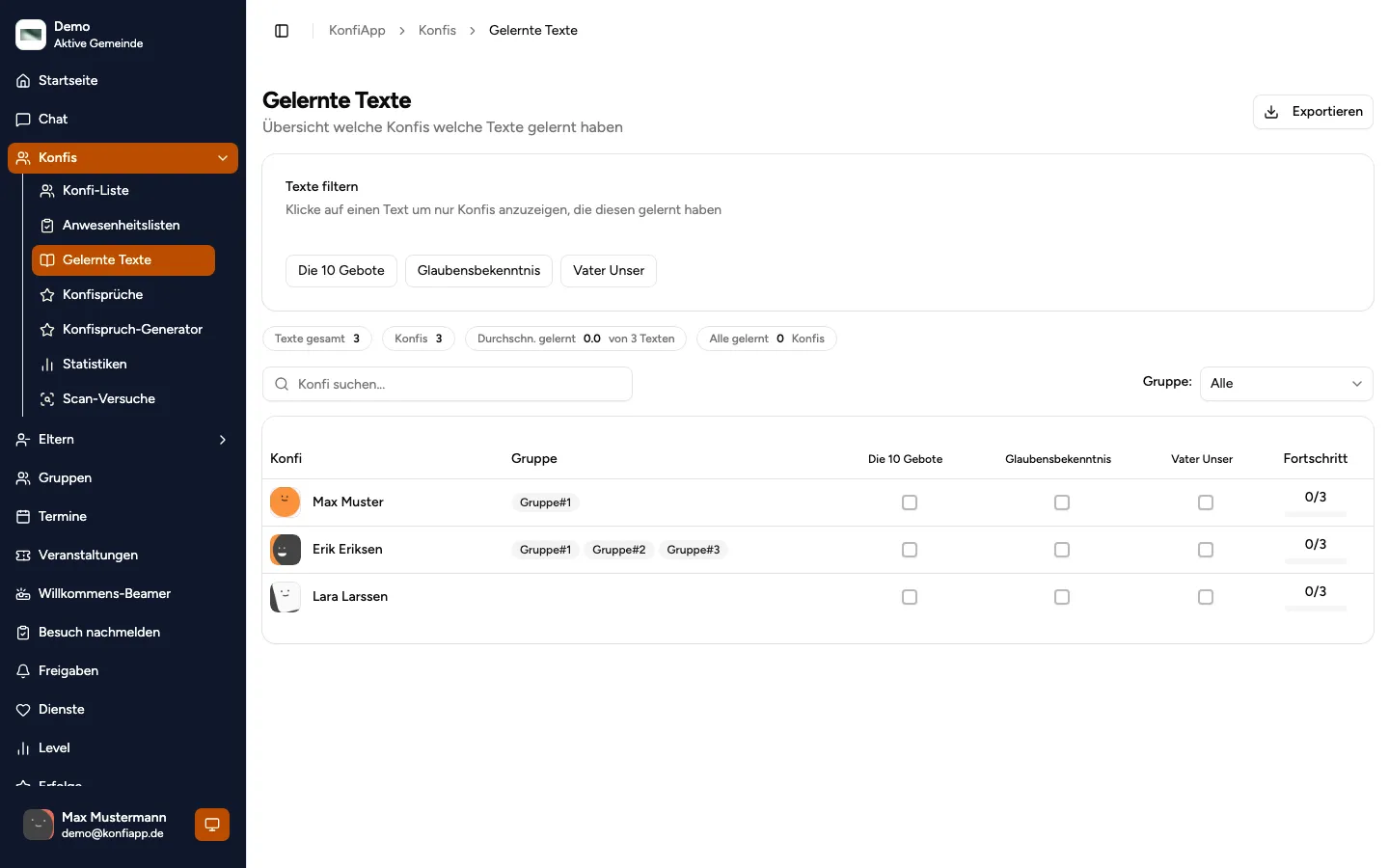Viewport: 1389px width, 868px height.
Task: Click KonfiApp breadcrumb link
Action: click(x=357, y=31)
